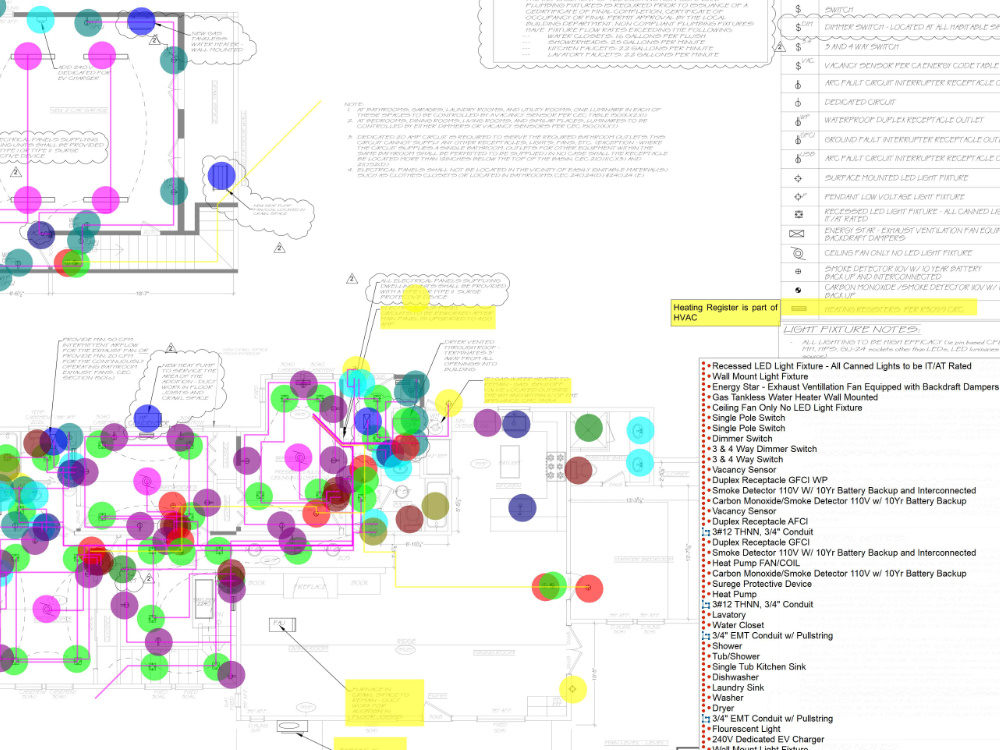Image resolution: width=1000 pixels, height=750 pixels.
Task: Click the USB receptacle symbol in legend
Action: [804, 158]
